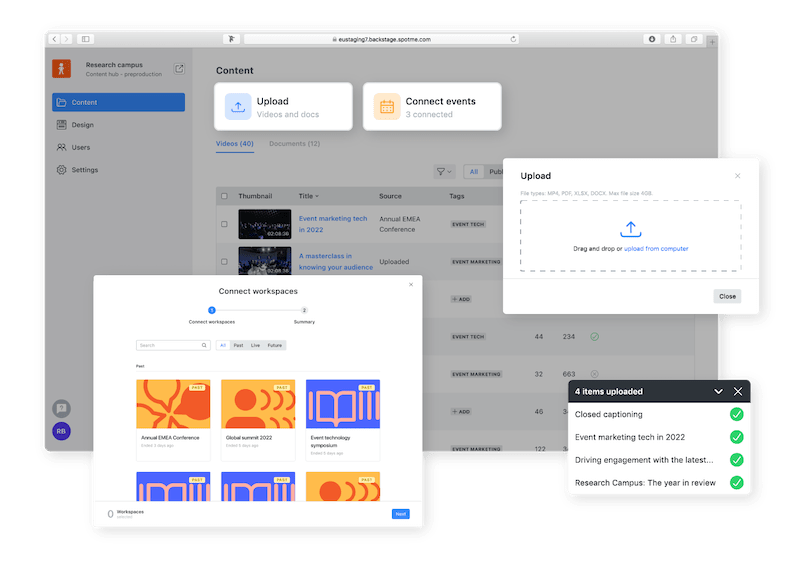Viewport: 800px width, 565px height.
Task: Open the Content section in sidebar
Action: coord(118,102)
